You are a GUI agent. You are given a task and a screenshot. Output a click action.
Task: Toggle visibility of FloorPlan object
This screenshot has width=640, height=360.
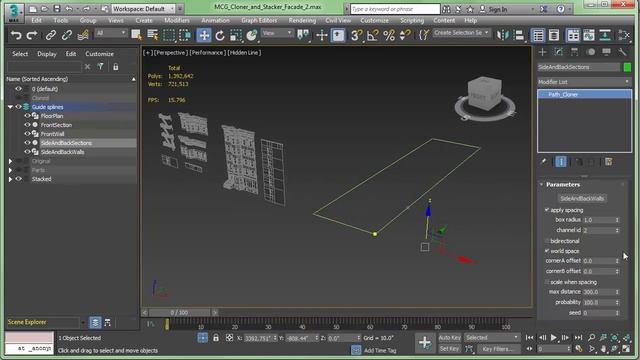pyautogui.click(x=27, y=116)
